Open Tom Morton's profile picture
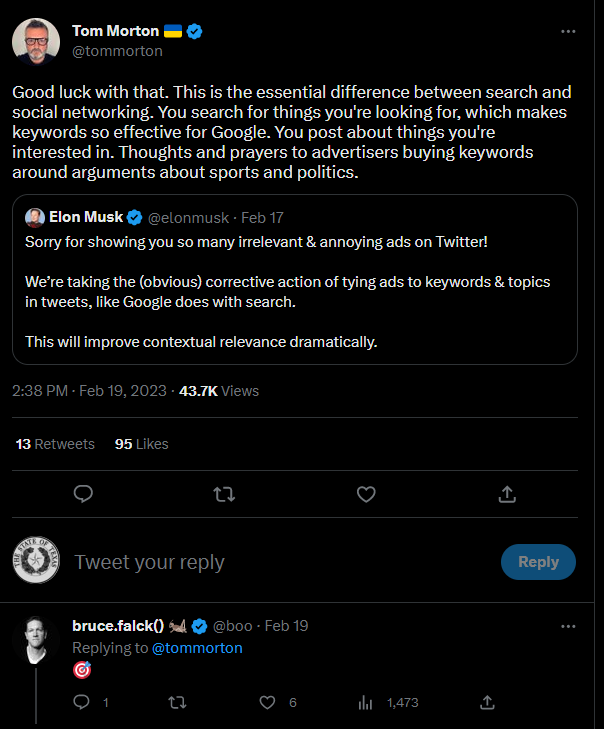The height and width of the screenshot is (729, 604). [35, 40]
